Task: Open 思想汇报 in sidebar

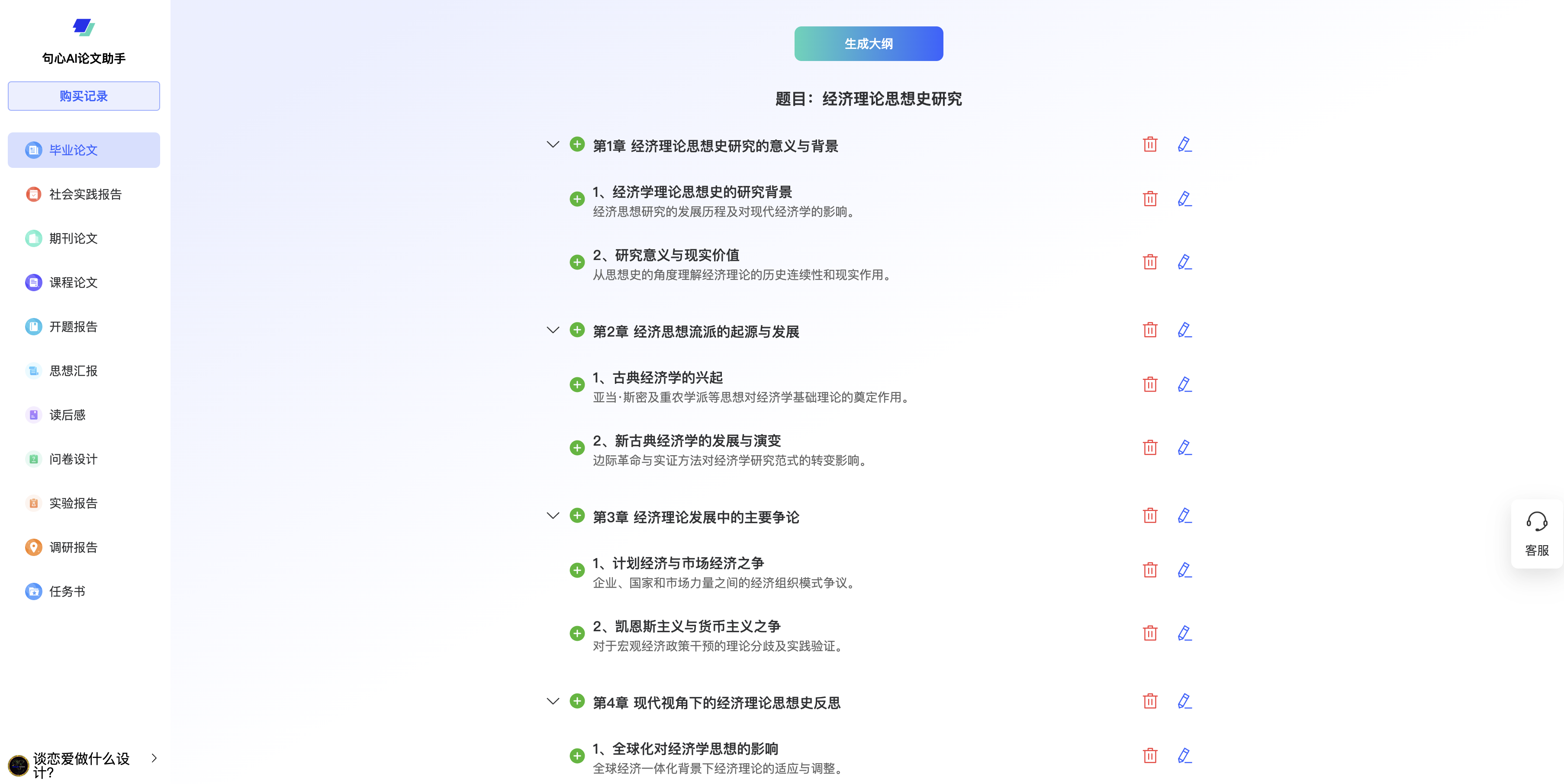Action: tap(84, 371)
